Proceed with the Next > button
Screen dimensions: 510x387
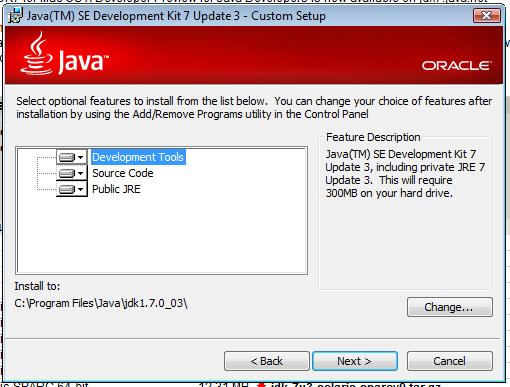[x=355, y=361]
